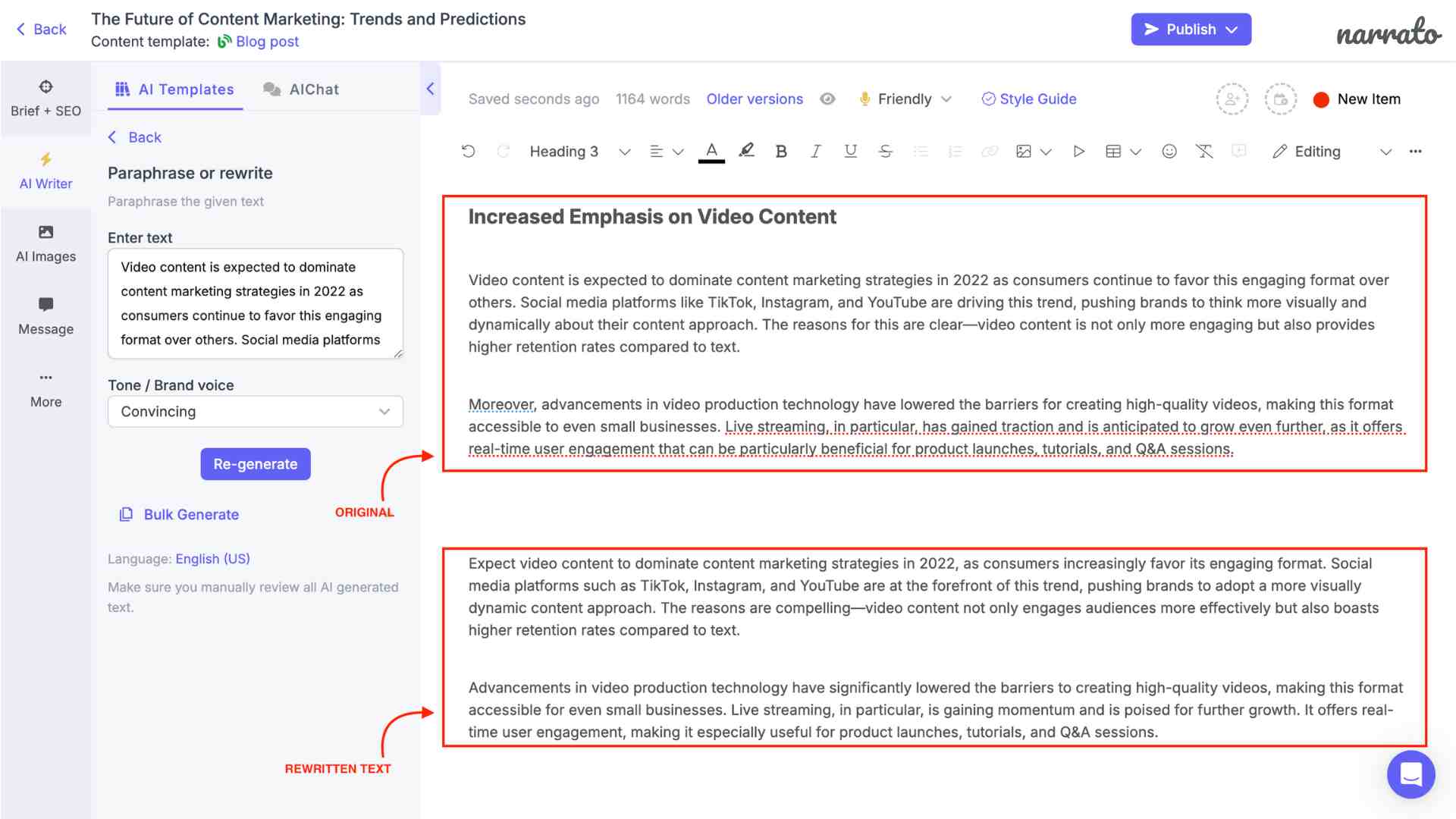
Task: Open more toolbar options ellipsis
Action: point(1416,152)
